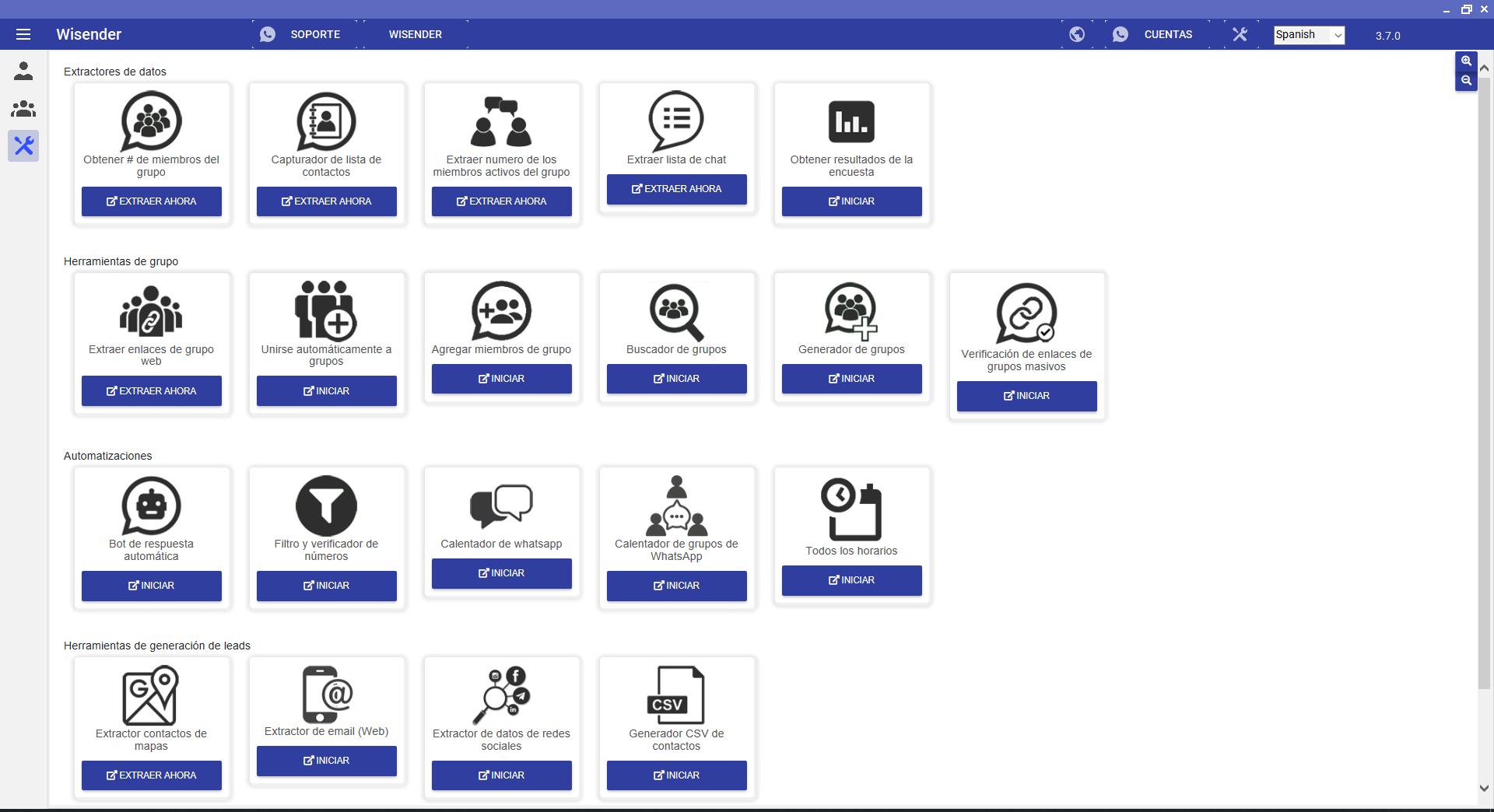Click the zoom in magnifier icon
This screenshot has height=812, width=1494.
pyautogui.click(x=1466, y=61)
